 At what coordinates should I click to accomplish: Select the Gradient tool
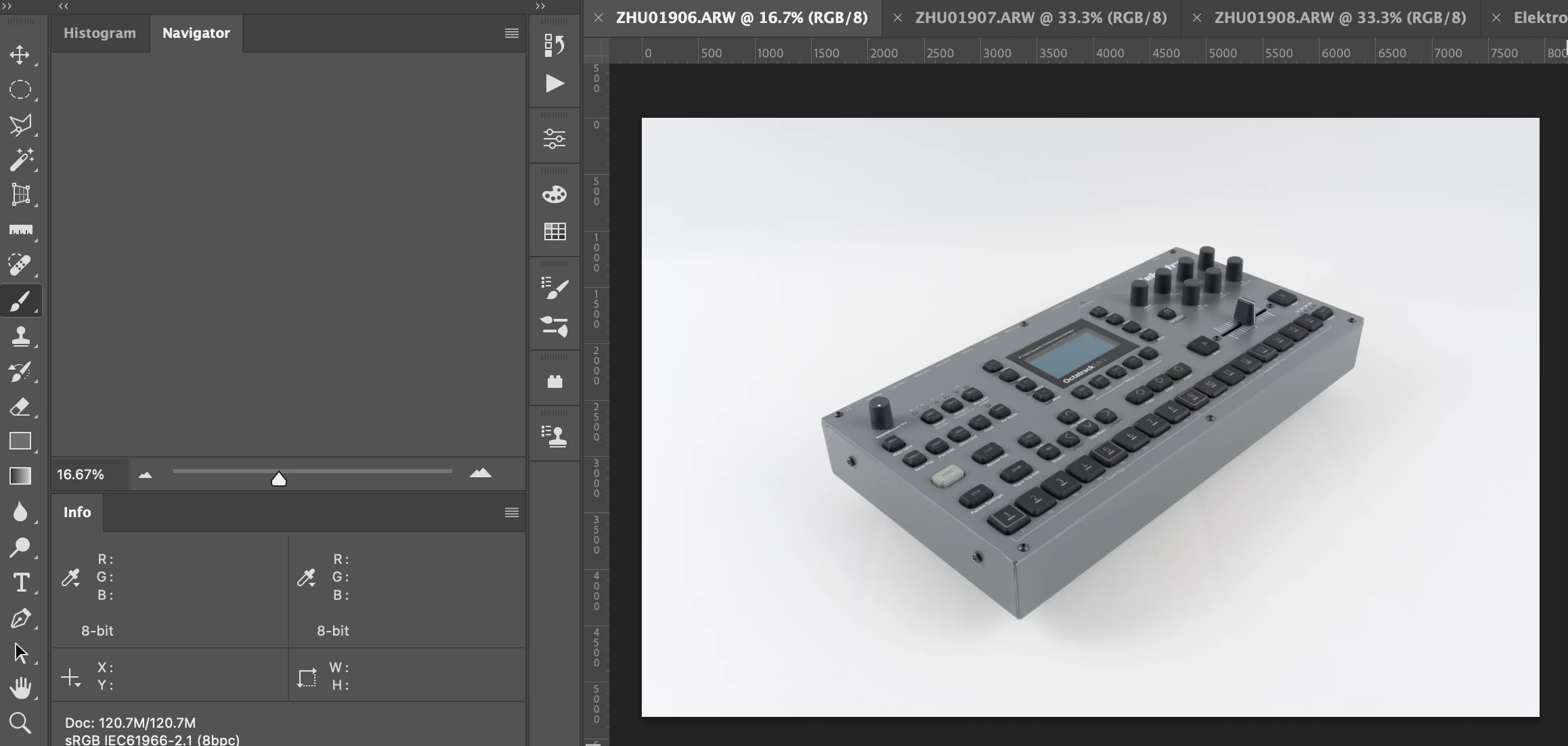pos(20,477)
